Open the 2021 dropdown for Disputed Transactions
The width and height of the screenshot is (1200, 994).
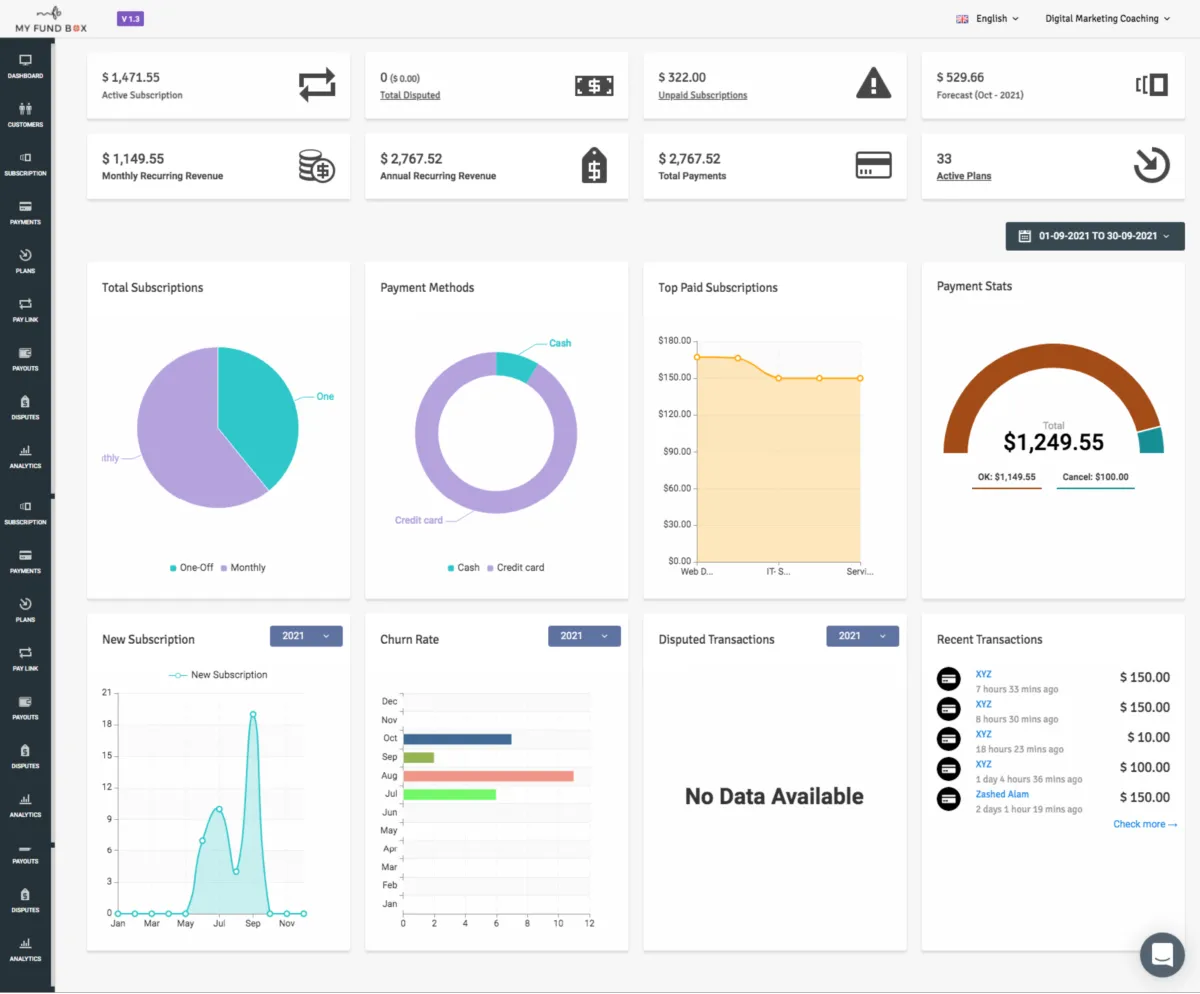pyautogui.click(x=862, y=636)
